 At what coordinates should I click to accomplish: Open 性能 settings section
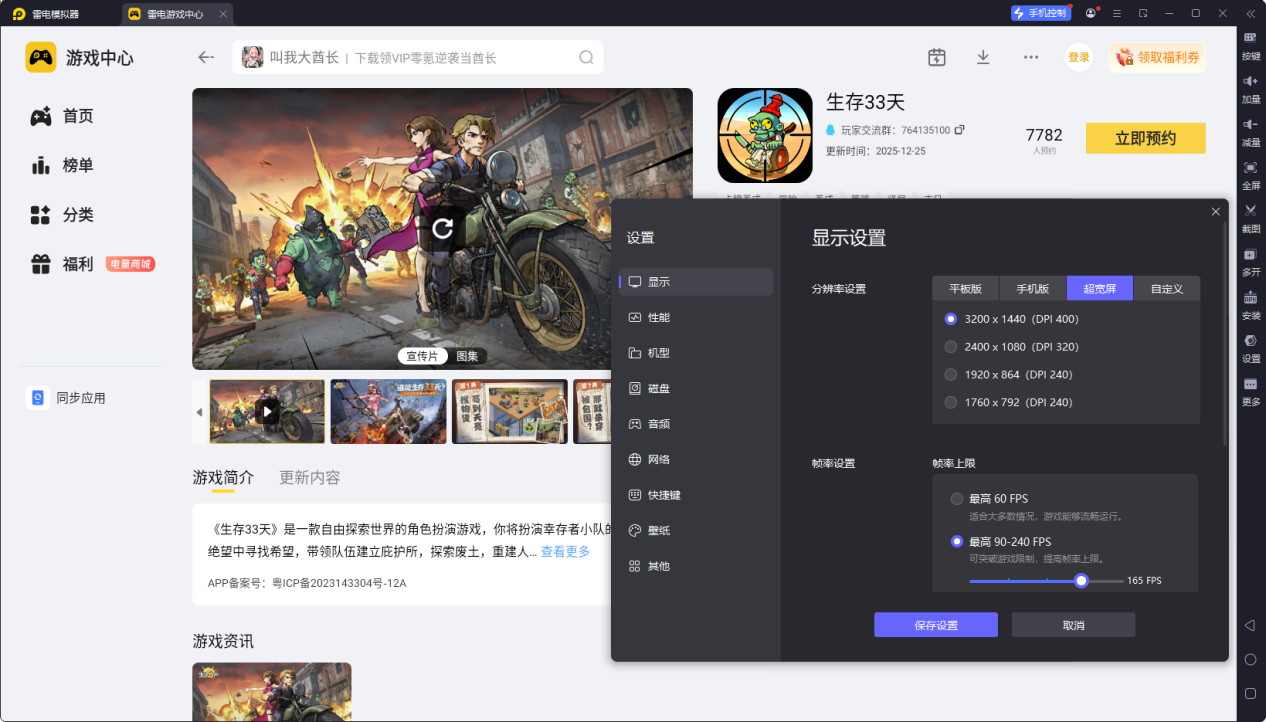[696, 317]
